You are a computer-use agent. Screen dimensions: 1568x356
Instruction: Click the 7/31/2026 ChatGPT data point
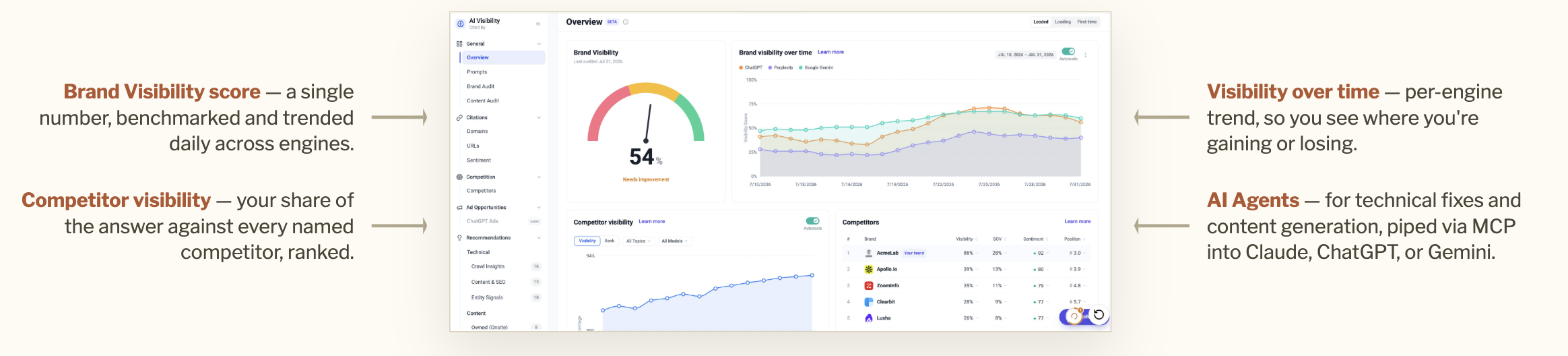pyautogui.click(x=1081, y=122)
